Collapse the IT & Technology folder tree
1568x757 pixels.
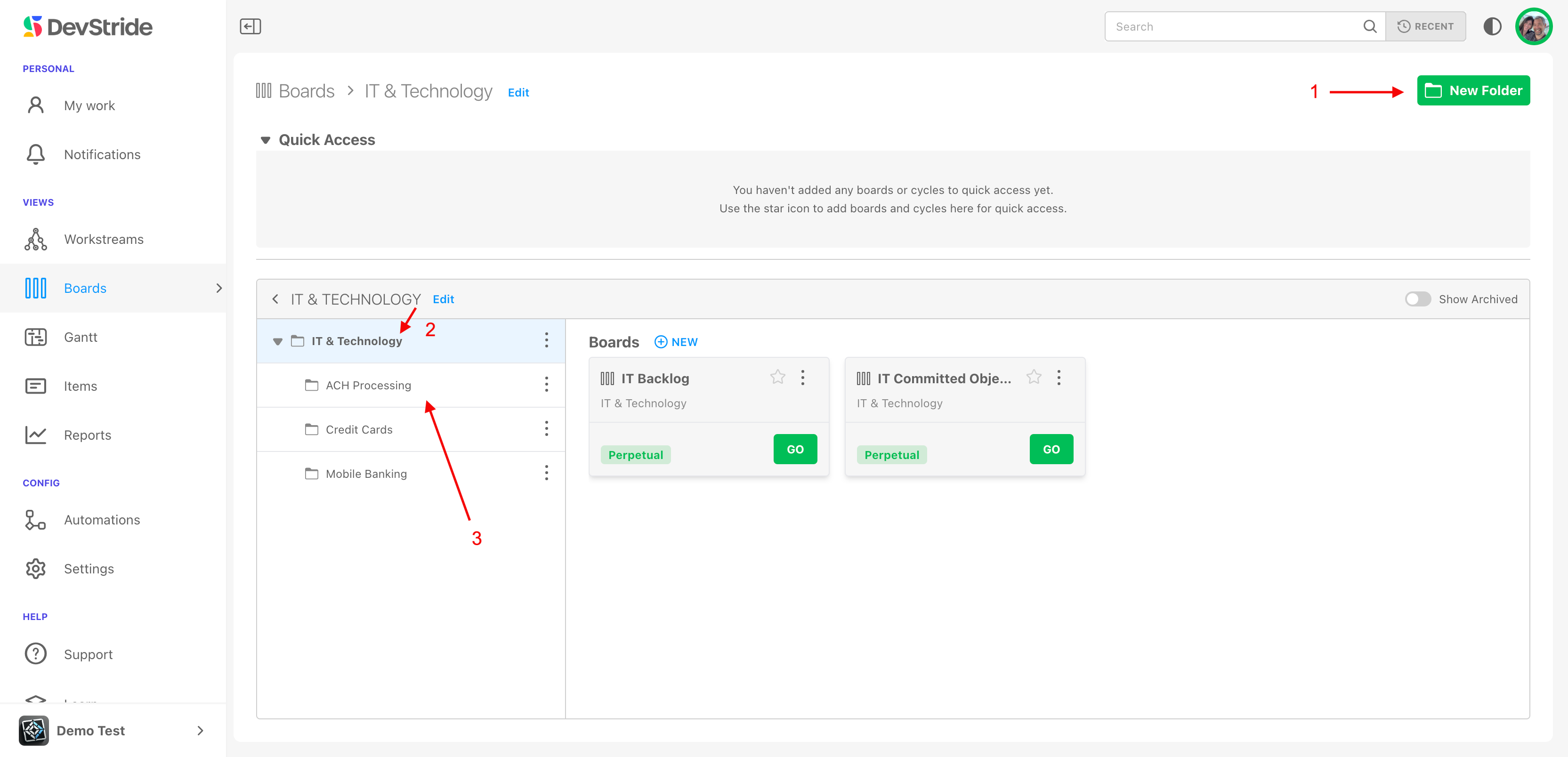tap(277, 341)
